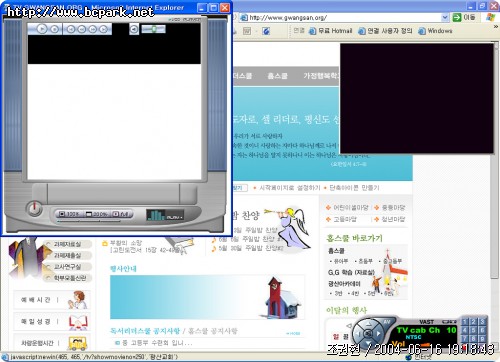Select the 독서리더스쿨 공지사항 tab
The height and width of the screenshot is (362, 500).
[145, 331]
